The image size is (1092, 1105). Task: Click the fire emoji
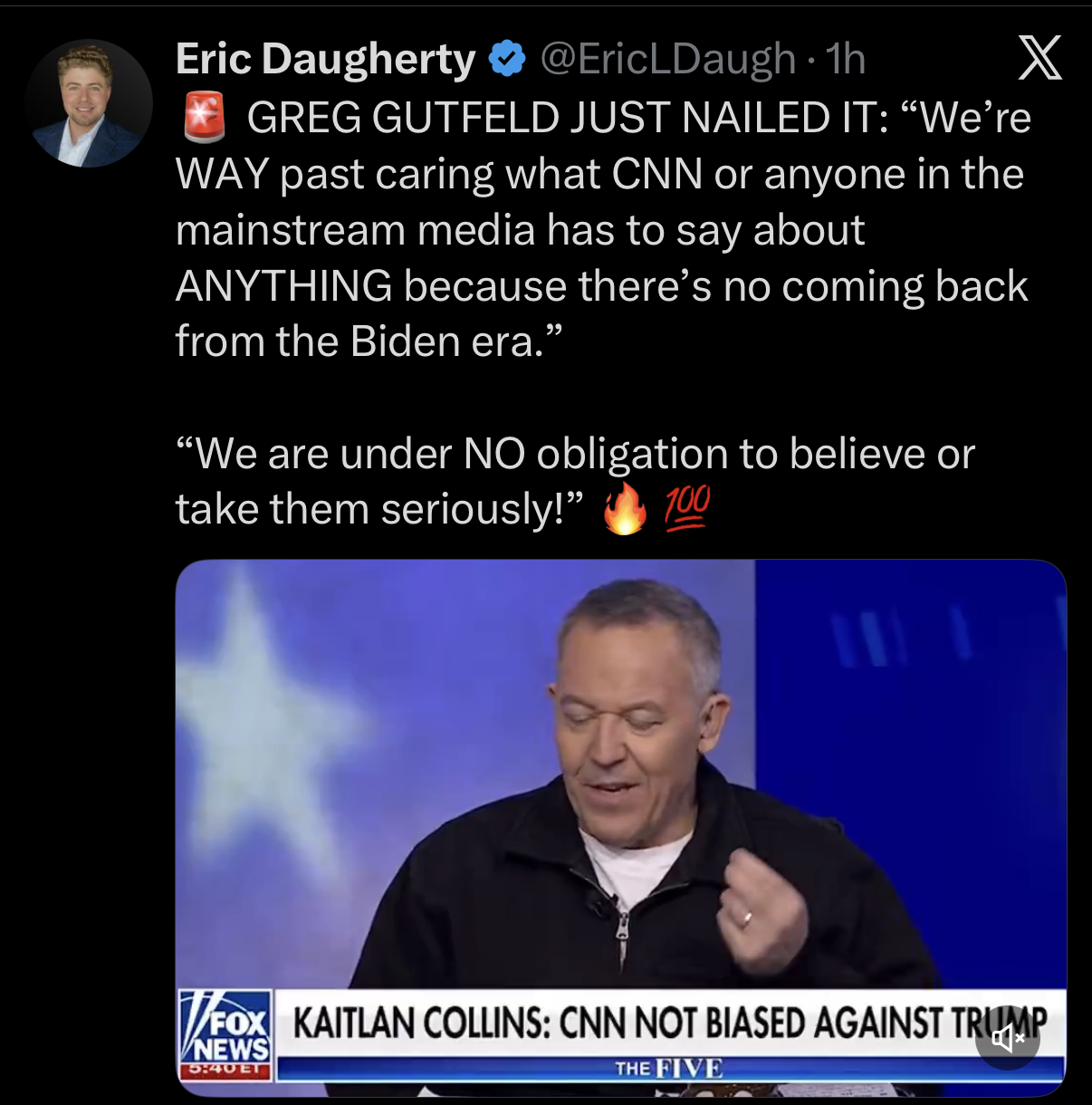pyautogui.click(x=625, y=509)
